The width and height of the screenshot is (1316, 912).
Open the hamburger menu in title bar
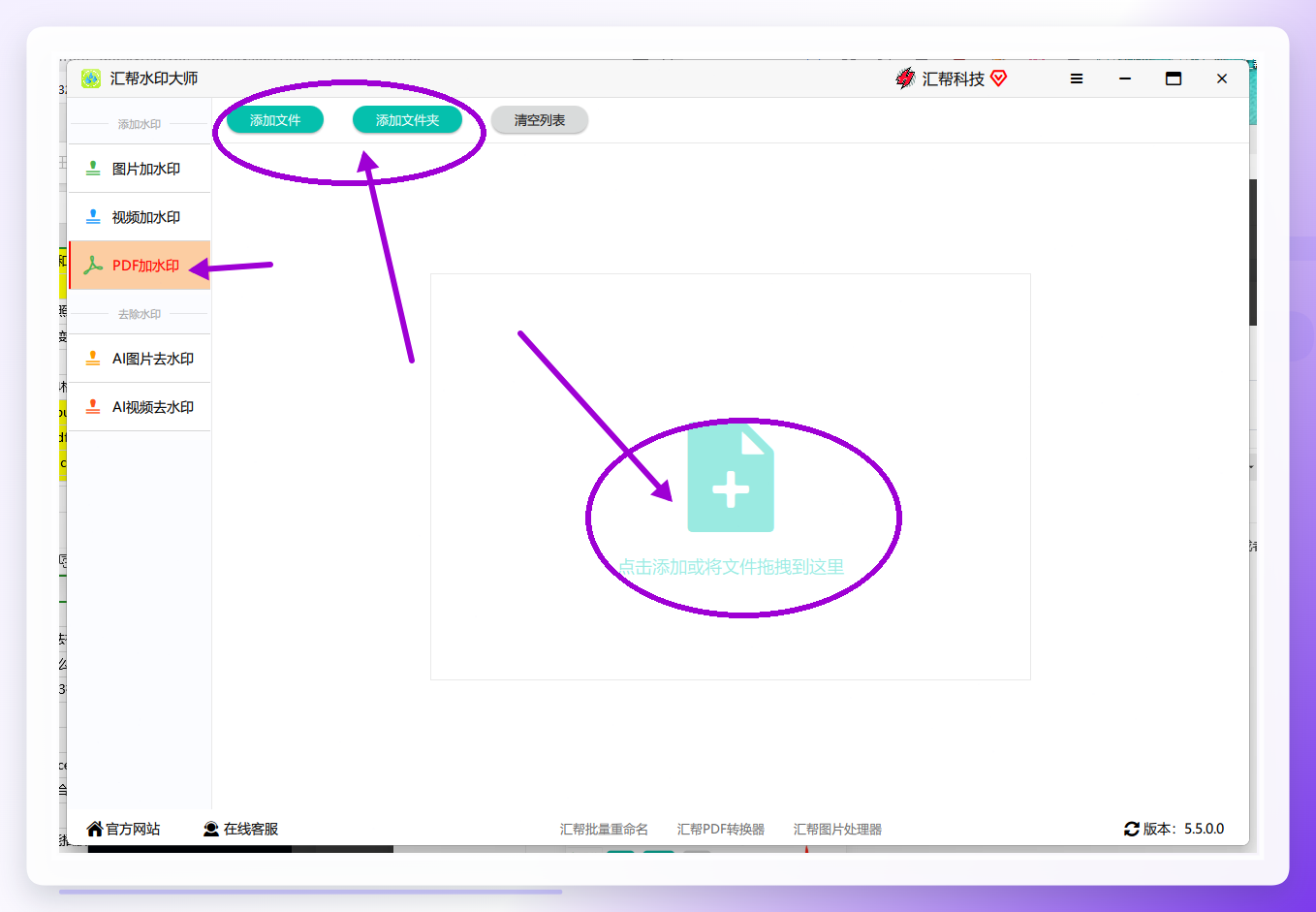(x=1077, y=79)
